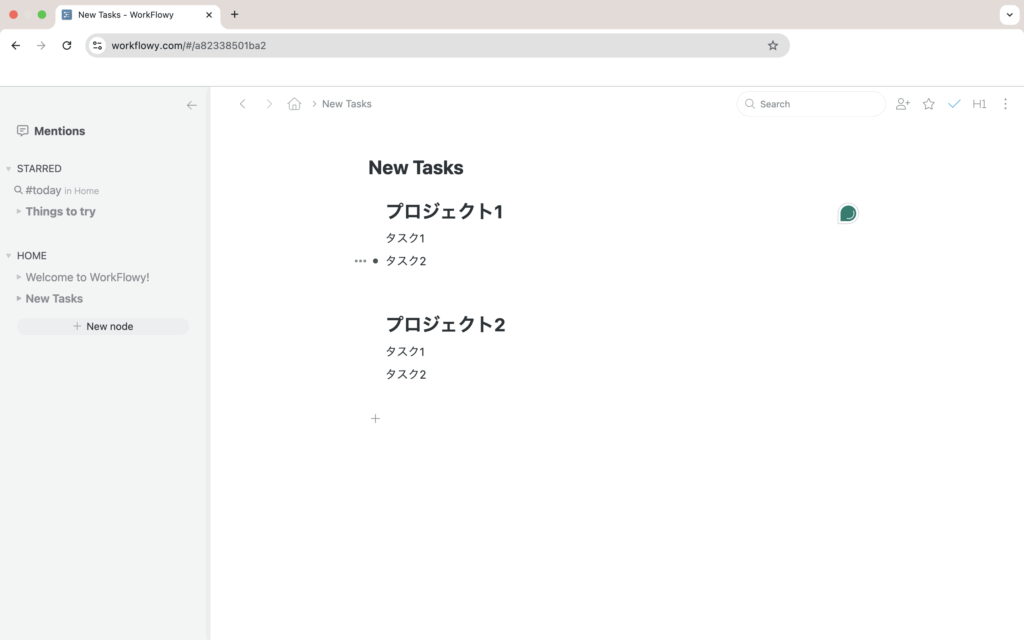Open Mentions in the sidebar
This screenshot has height=640, width=1024.
point(59,131)
